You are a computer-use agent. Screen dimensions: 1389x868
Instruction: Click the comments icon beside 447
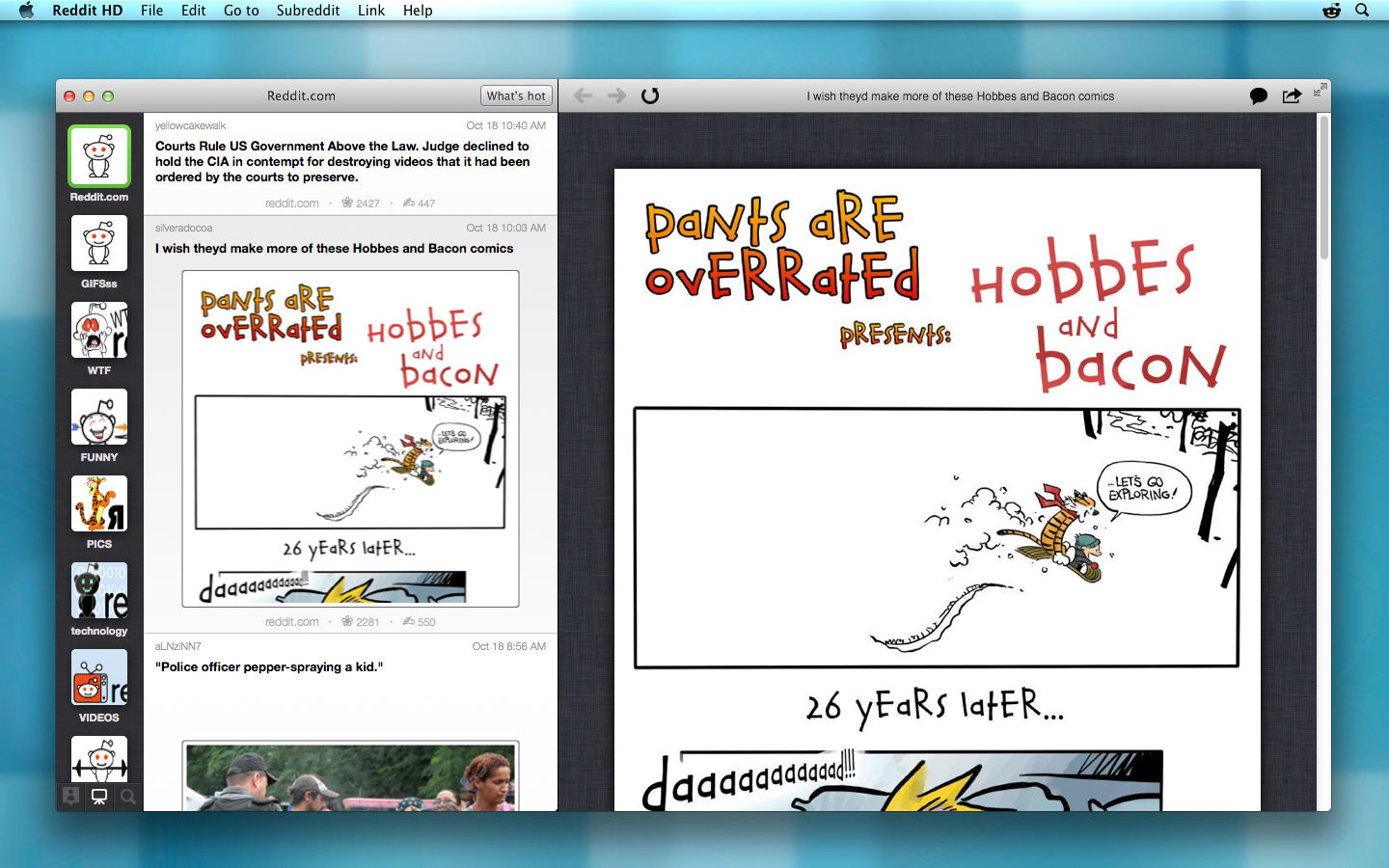coord(409,203)
